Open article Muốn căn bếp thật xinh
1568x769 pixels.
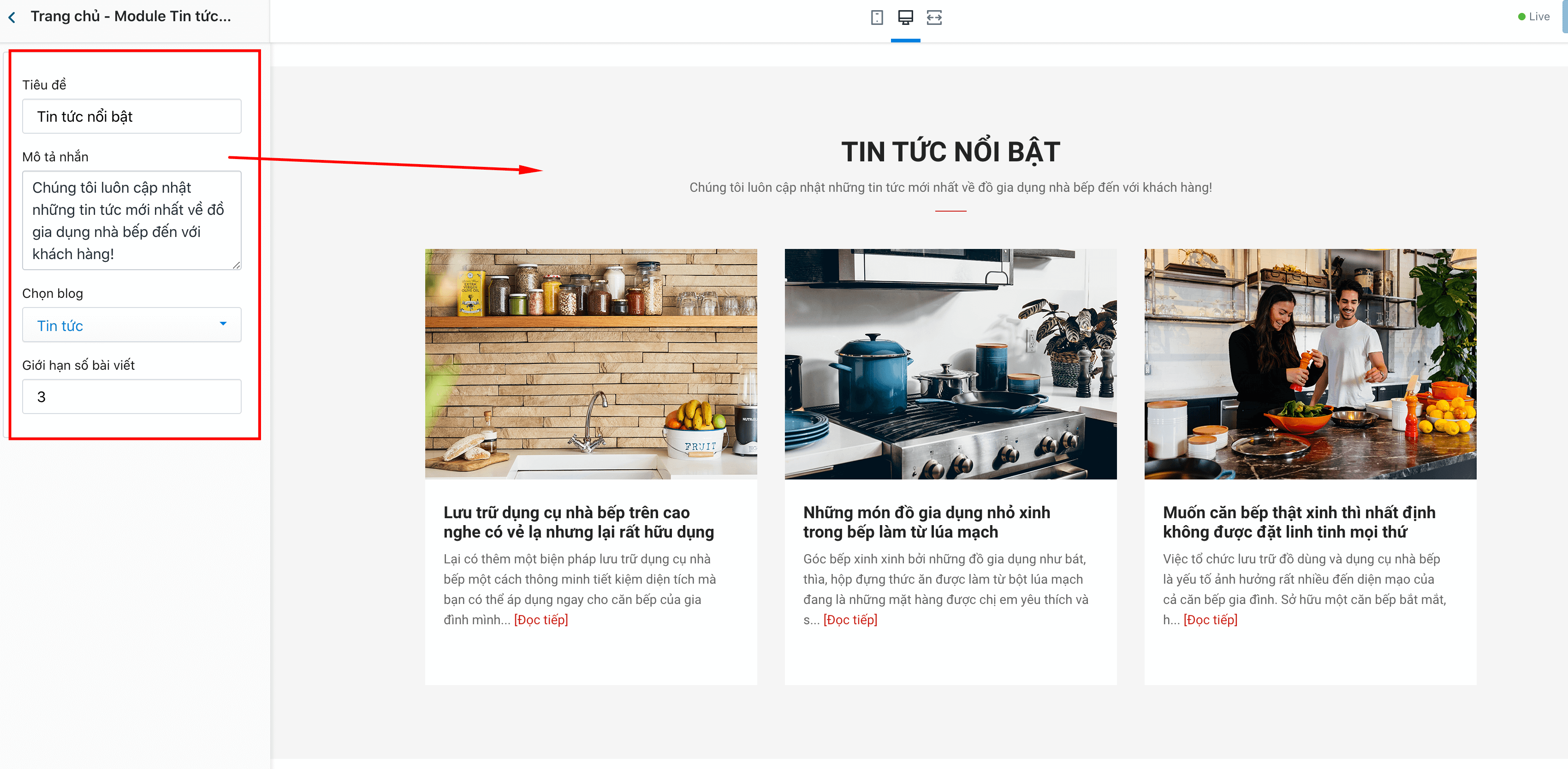pyautogui.click(x=1299, y=522)
